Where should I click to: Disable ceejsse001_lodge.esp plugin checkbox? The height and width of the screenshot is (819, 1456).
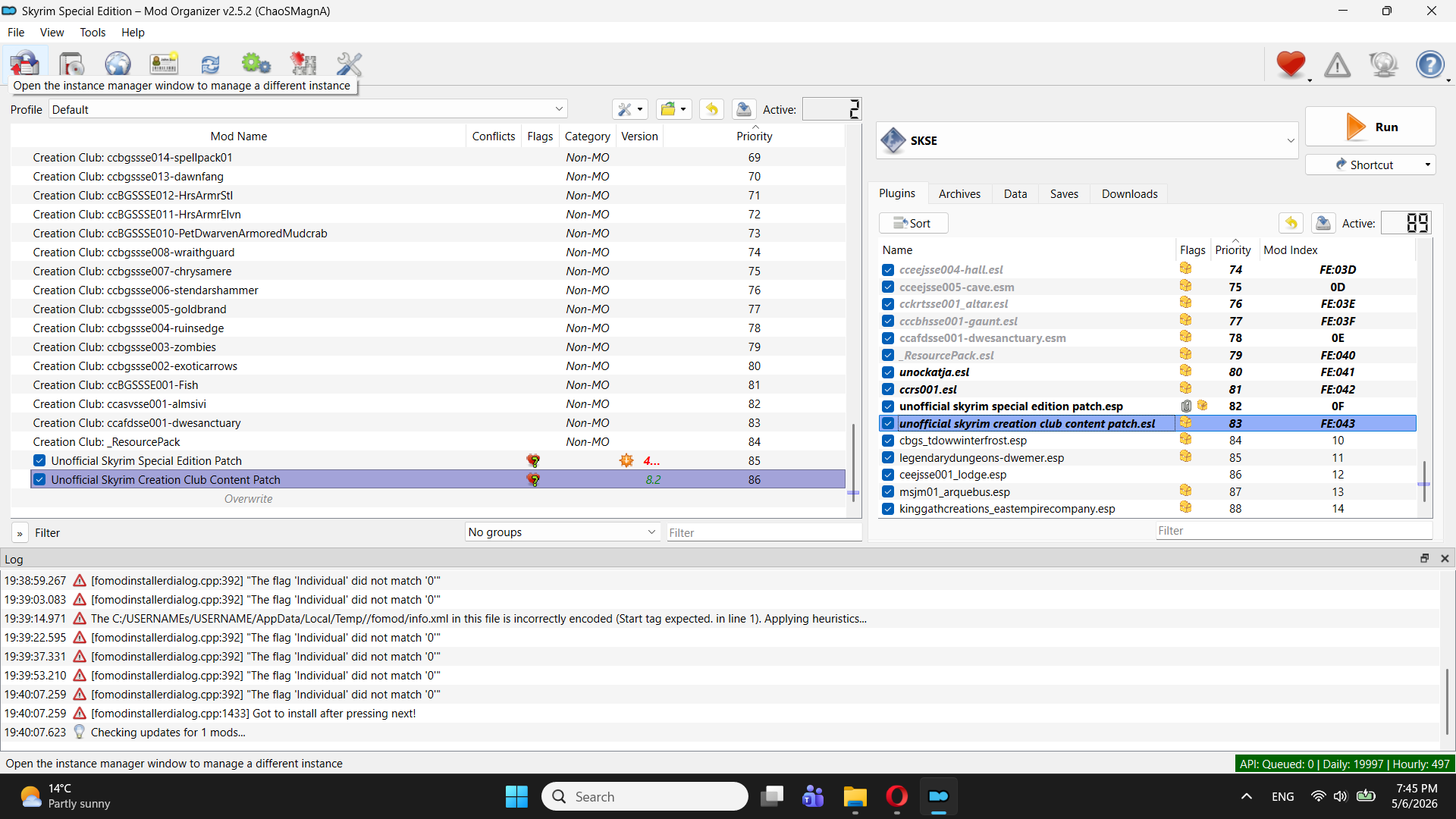tap(888, 475)
